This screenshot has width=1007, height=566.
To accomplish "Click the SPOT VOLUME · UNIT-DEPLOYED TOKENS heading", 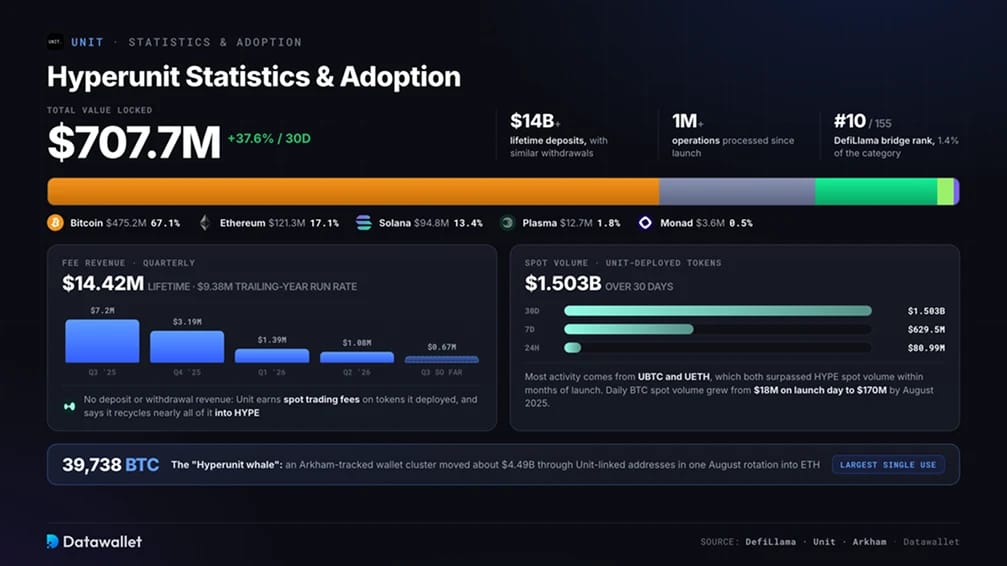I will [x=623, y=263].
